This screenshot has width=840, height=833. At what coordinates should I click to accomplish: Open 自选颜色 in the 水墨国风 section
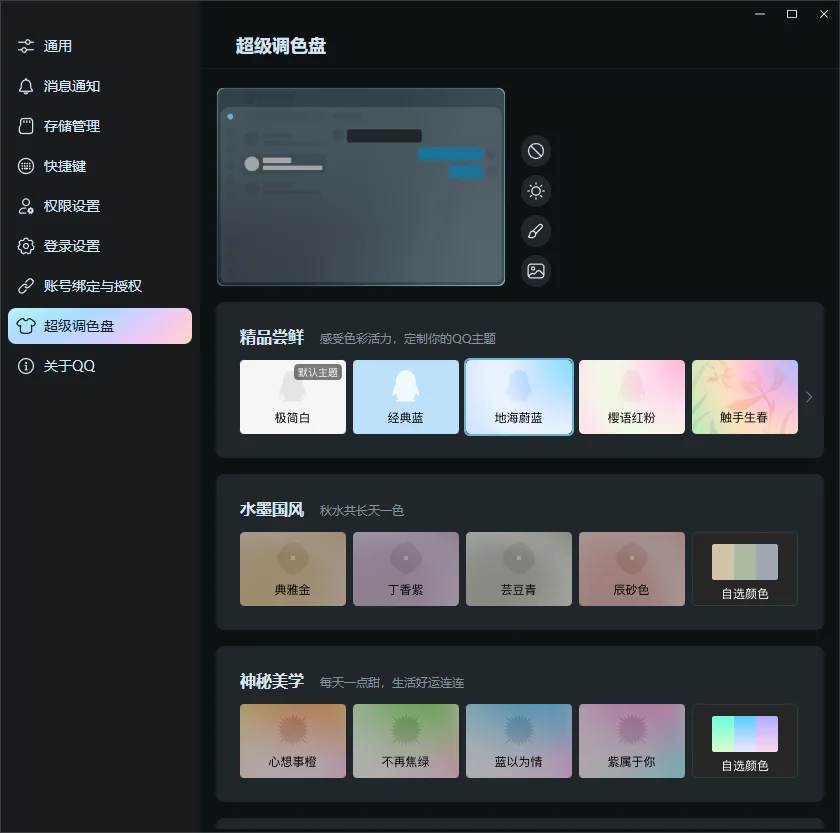745,569
